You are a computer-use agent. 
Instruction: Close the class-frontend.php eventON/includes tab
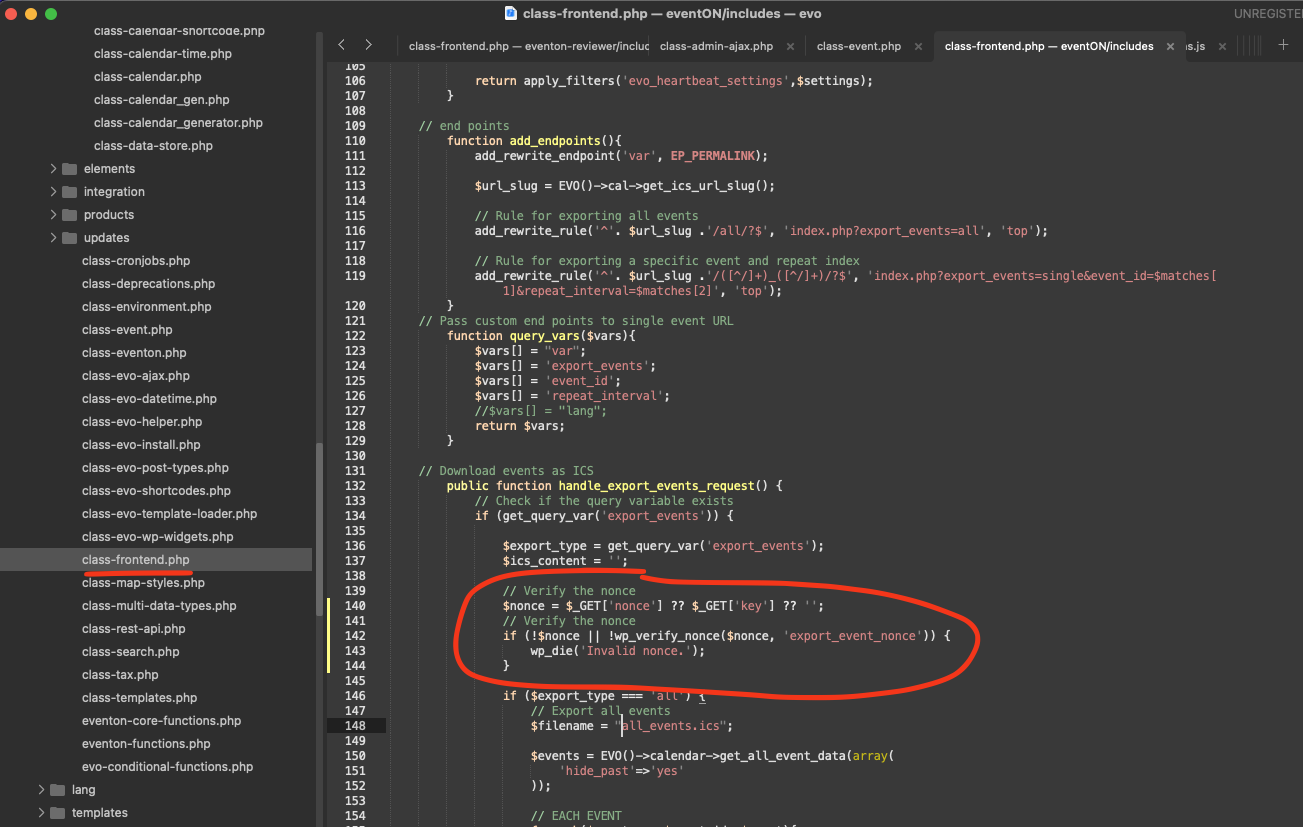tap(1170, 46)
